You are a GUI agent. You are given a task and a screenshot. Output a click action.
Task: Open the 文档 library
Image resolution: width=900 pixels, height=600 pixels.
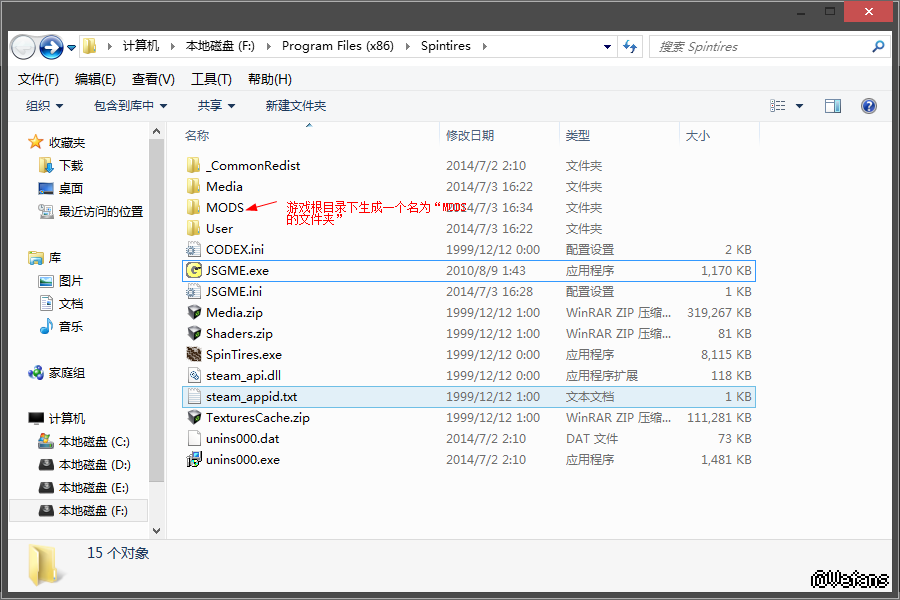(71, 304)
